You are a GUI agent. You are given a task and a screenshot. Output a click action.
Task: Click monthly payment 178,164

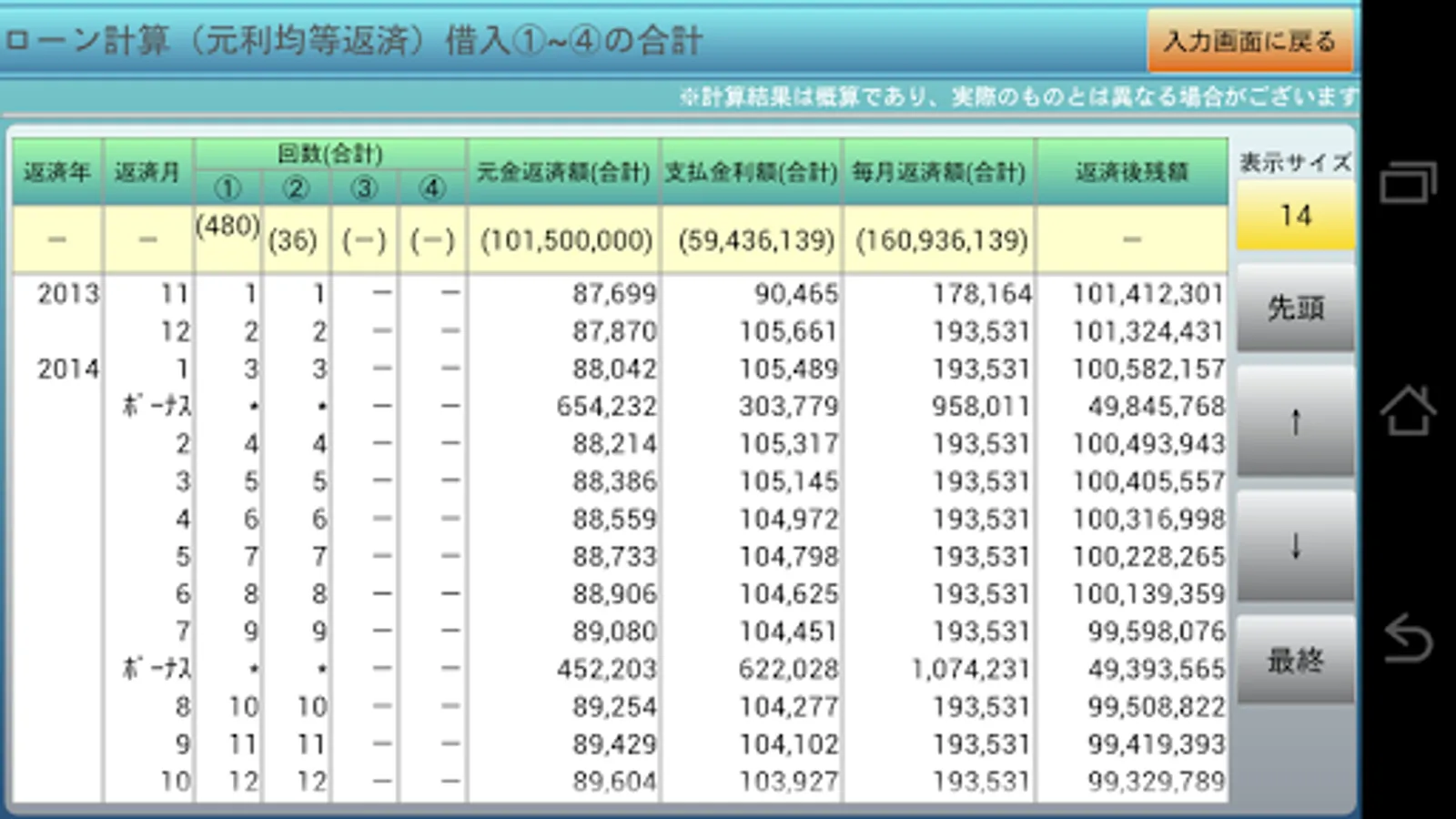(981, 294)
